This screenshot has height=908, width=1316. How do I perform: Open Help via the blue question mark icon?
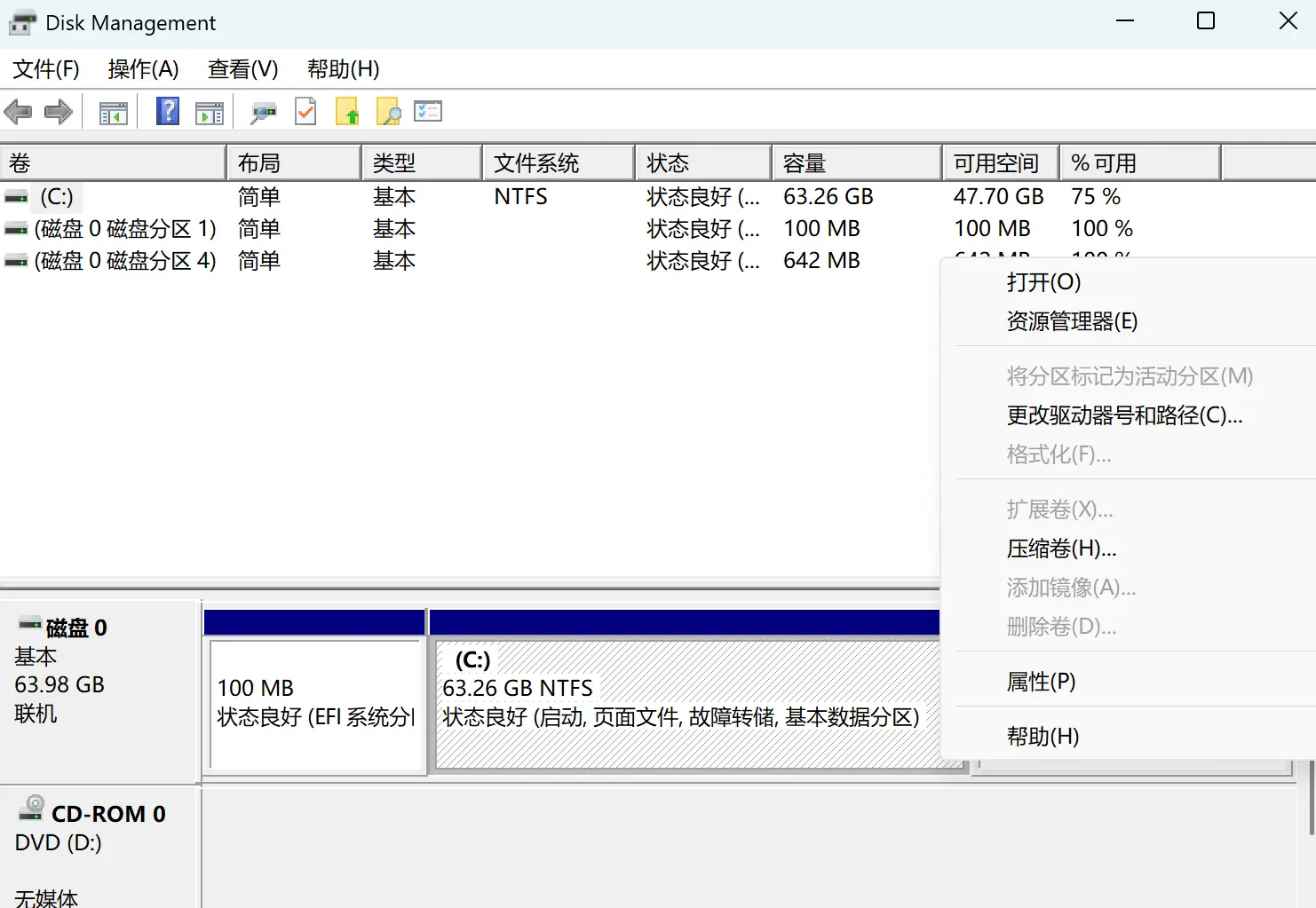168,112
